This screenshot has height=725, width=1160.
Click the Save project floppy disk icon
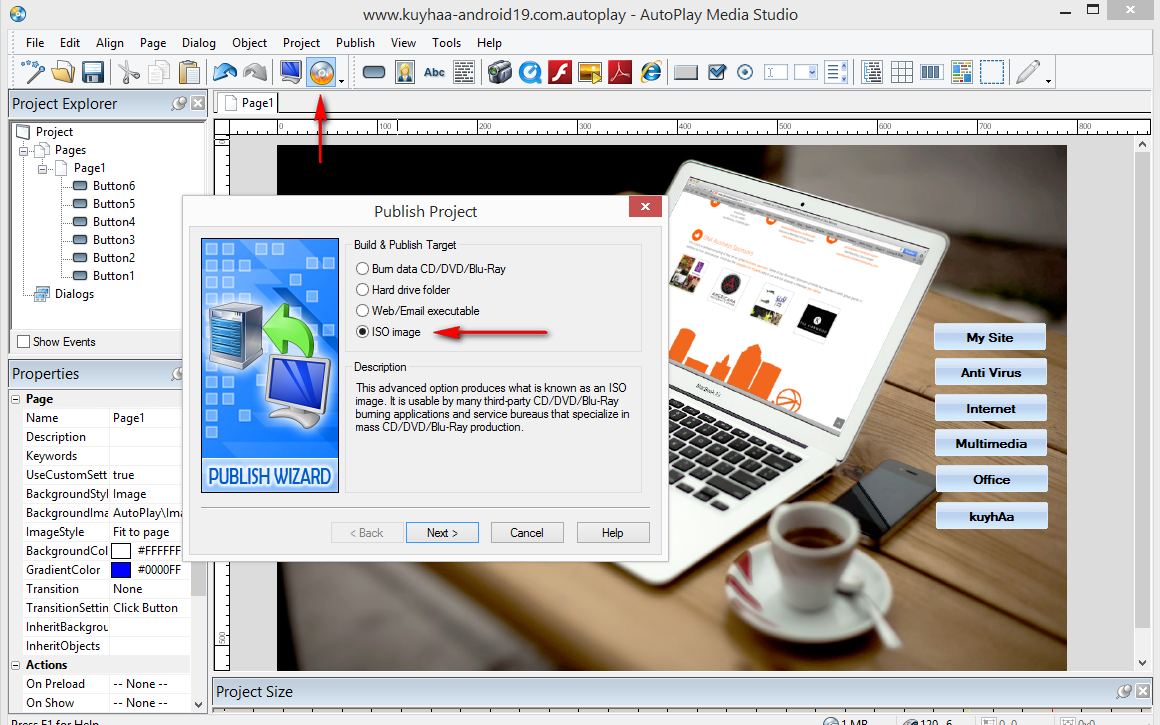(92, 72)
